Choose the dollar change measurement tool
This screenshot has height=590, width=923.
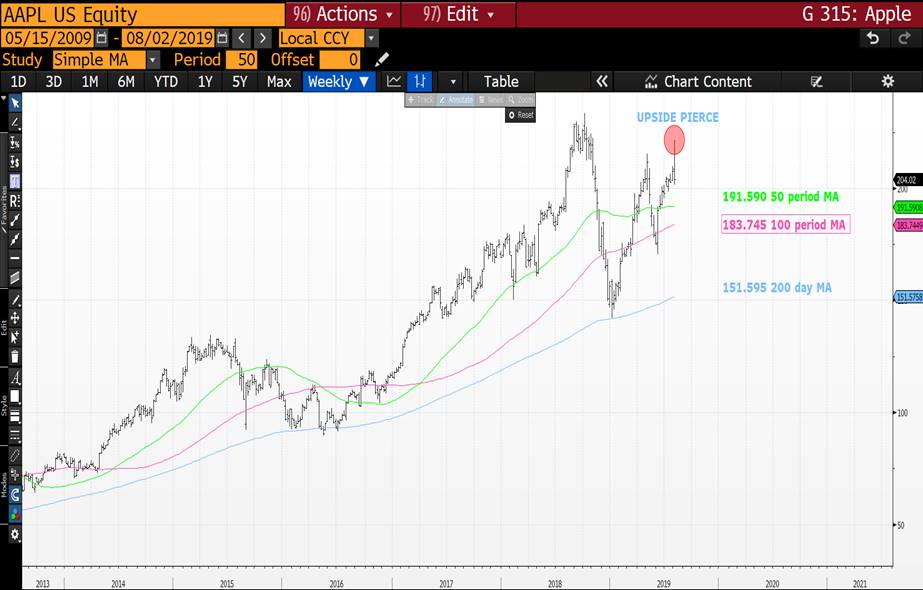15,161
